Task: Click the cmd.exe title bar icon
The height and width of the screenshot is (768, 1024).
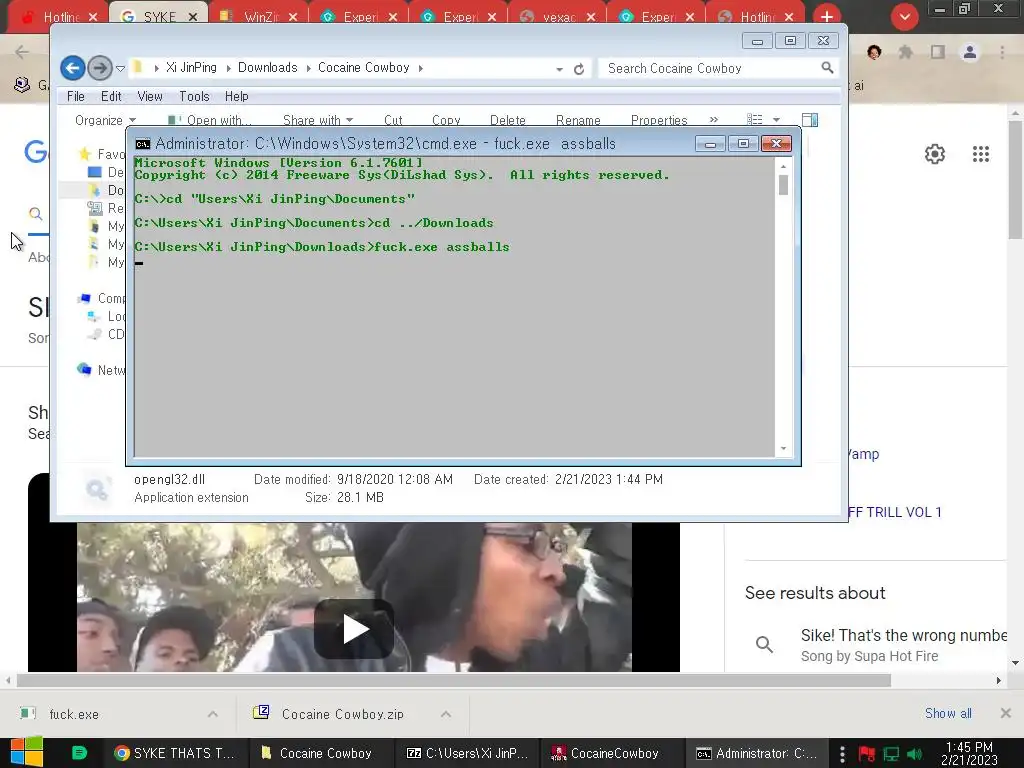Action: [x=142, y=144]
